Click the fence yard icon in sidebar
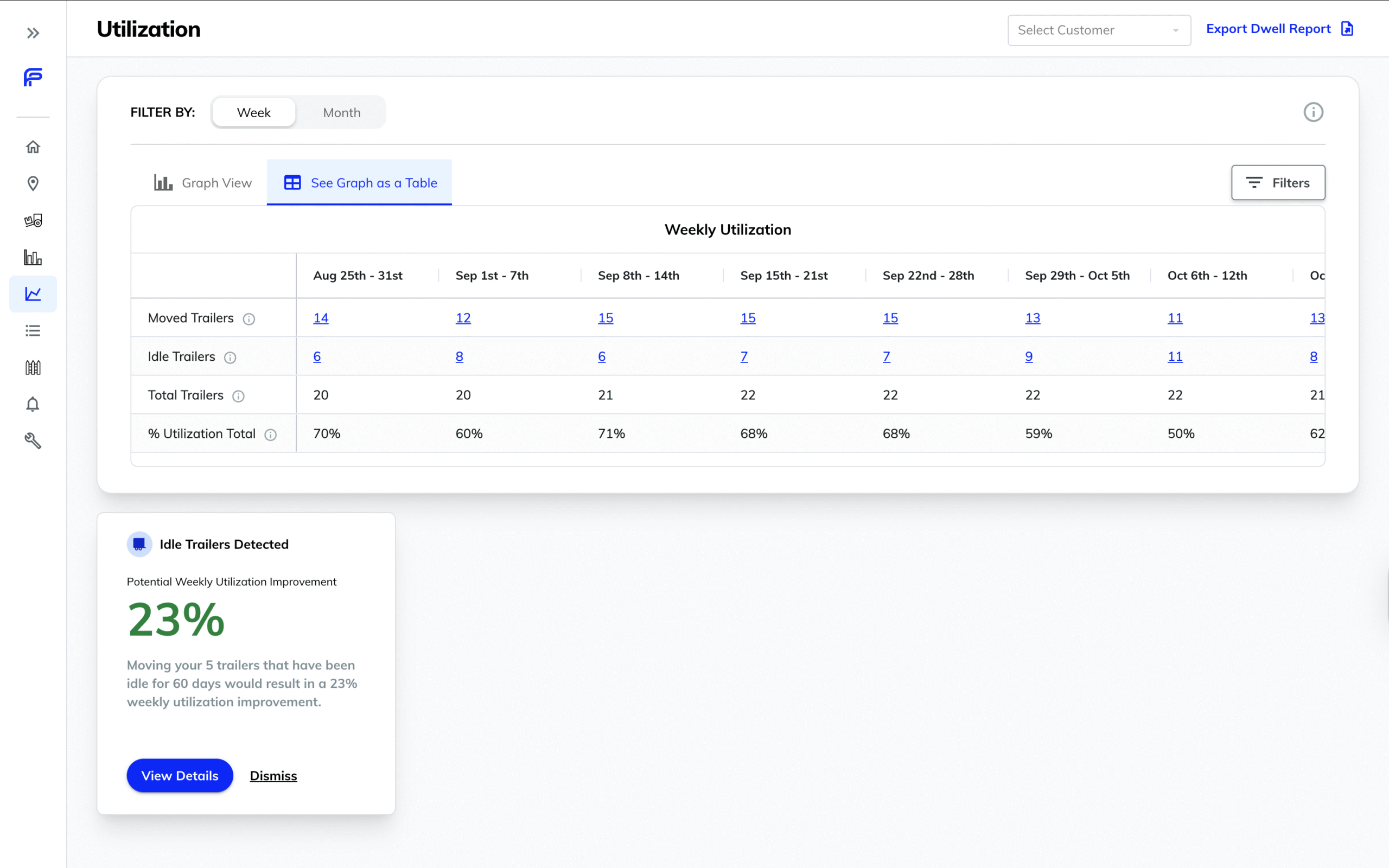 [33, 367]
